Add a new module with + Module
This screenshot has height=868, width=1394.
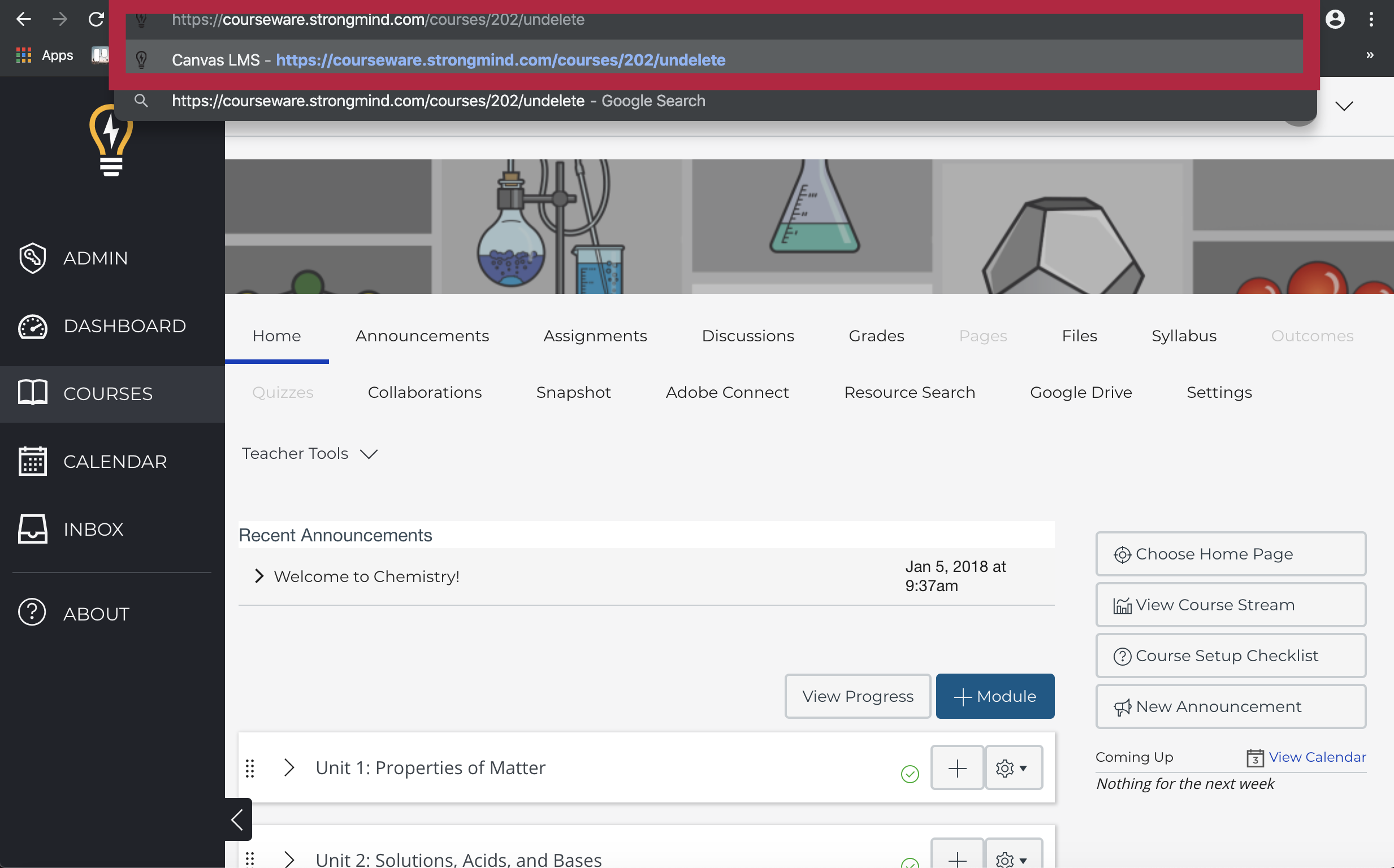(x=995, y=696)
